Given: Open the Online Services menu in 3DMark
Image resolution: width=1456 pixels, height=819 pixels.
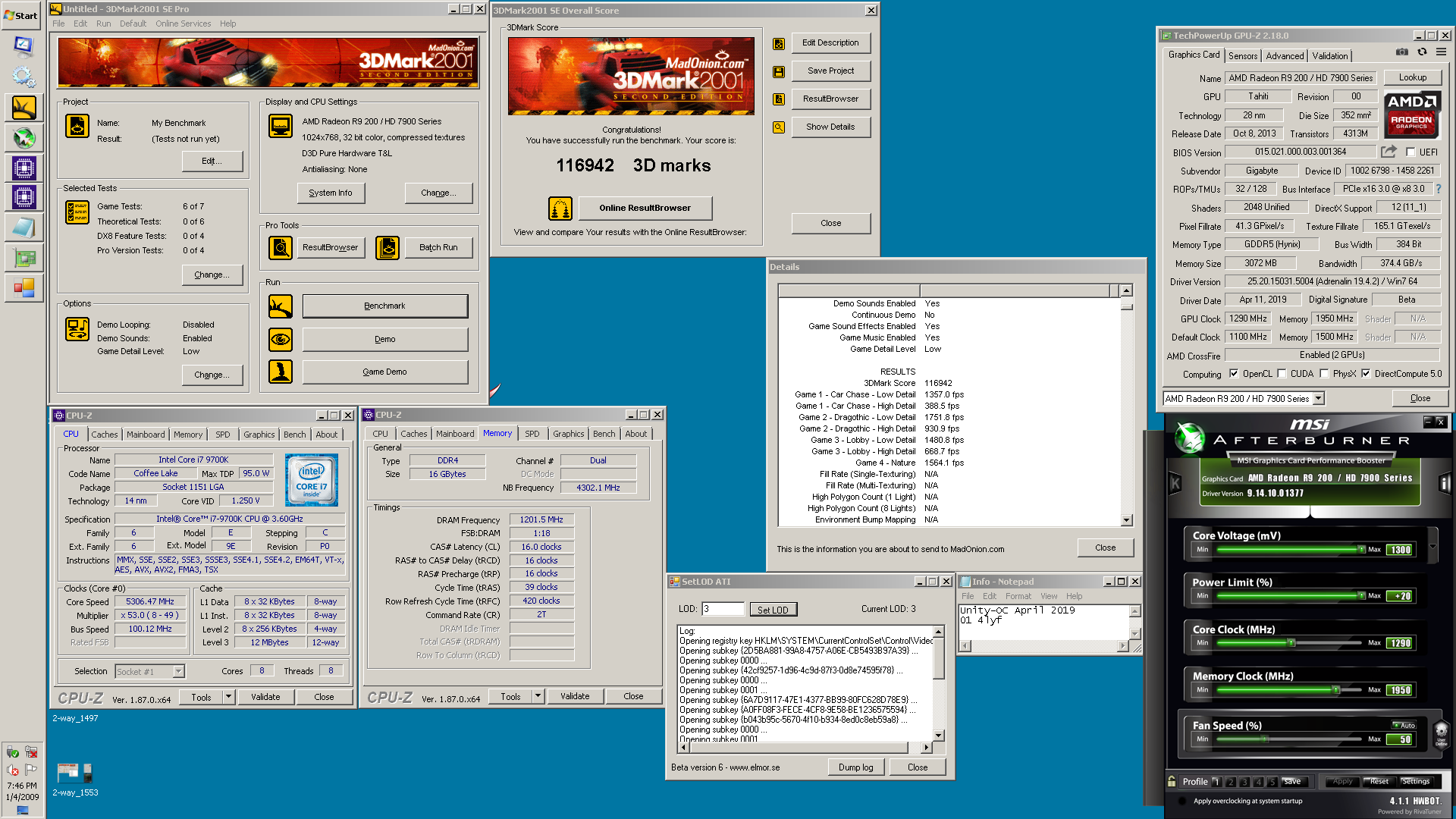Looking at the screenshot, I should click(184, 24).
